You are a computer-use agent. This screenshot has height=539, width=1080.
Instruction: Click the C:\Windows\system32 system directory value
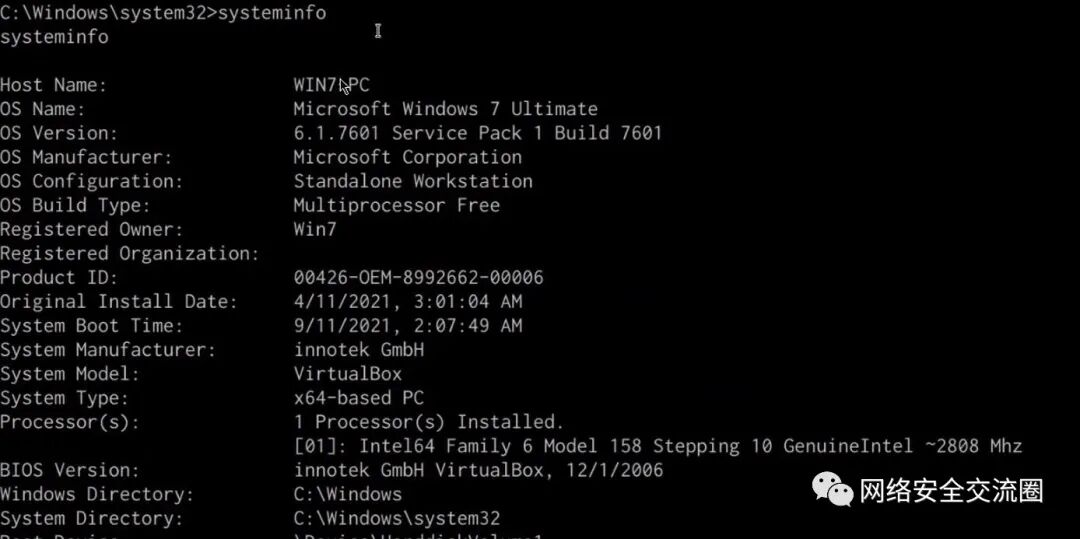[x=396, y=518]
